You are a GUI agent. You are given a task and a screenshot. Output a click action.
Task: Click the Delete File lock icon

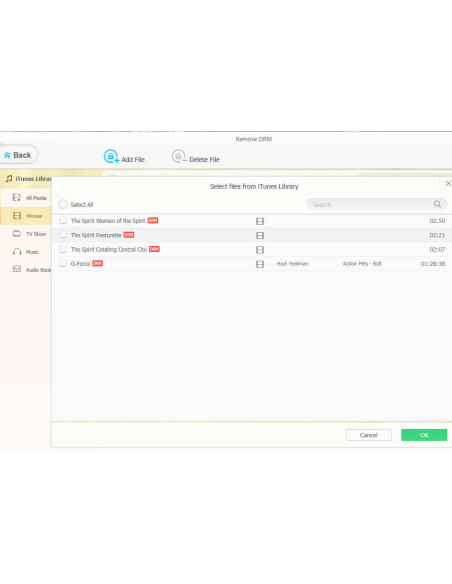tap(179, 156)
